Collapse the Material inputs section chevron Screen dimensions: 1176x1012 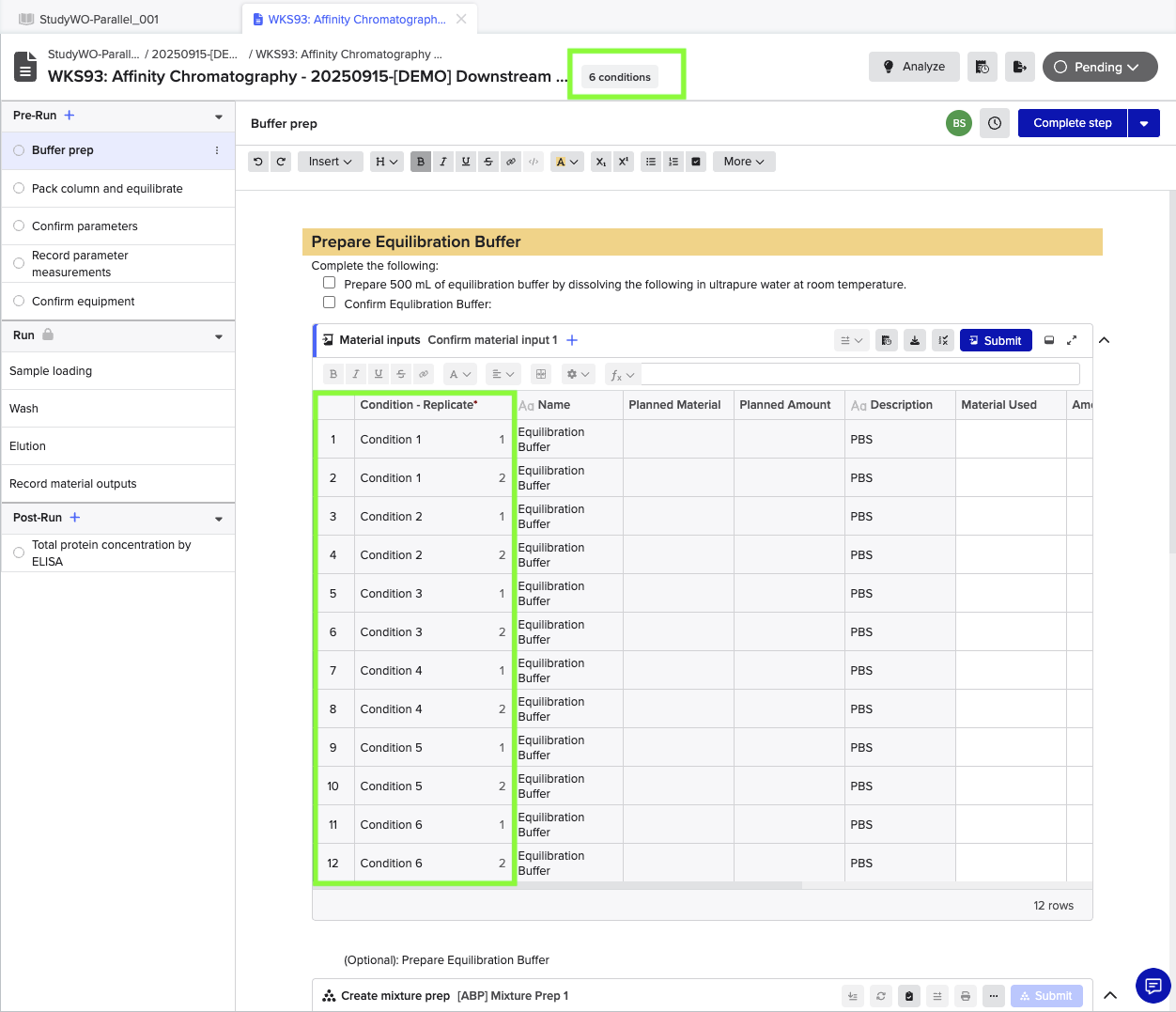pyautogui.click(x=1105, y=340)
